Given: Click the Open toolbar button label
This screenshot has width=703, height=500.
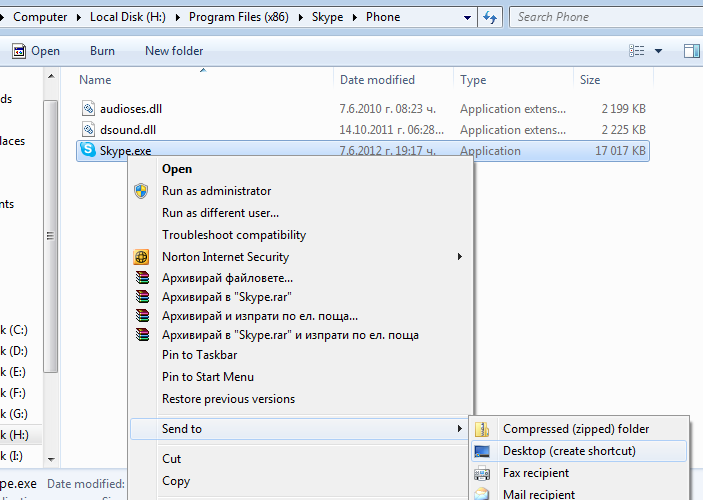Looking at the screenshot, I should (x=45, y=51).
